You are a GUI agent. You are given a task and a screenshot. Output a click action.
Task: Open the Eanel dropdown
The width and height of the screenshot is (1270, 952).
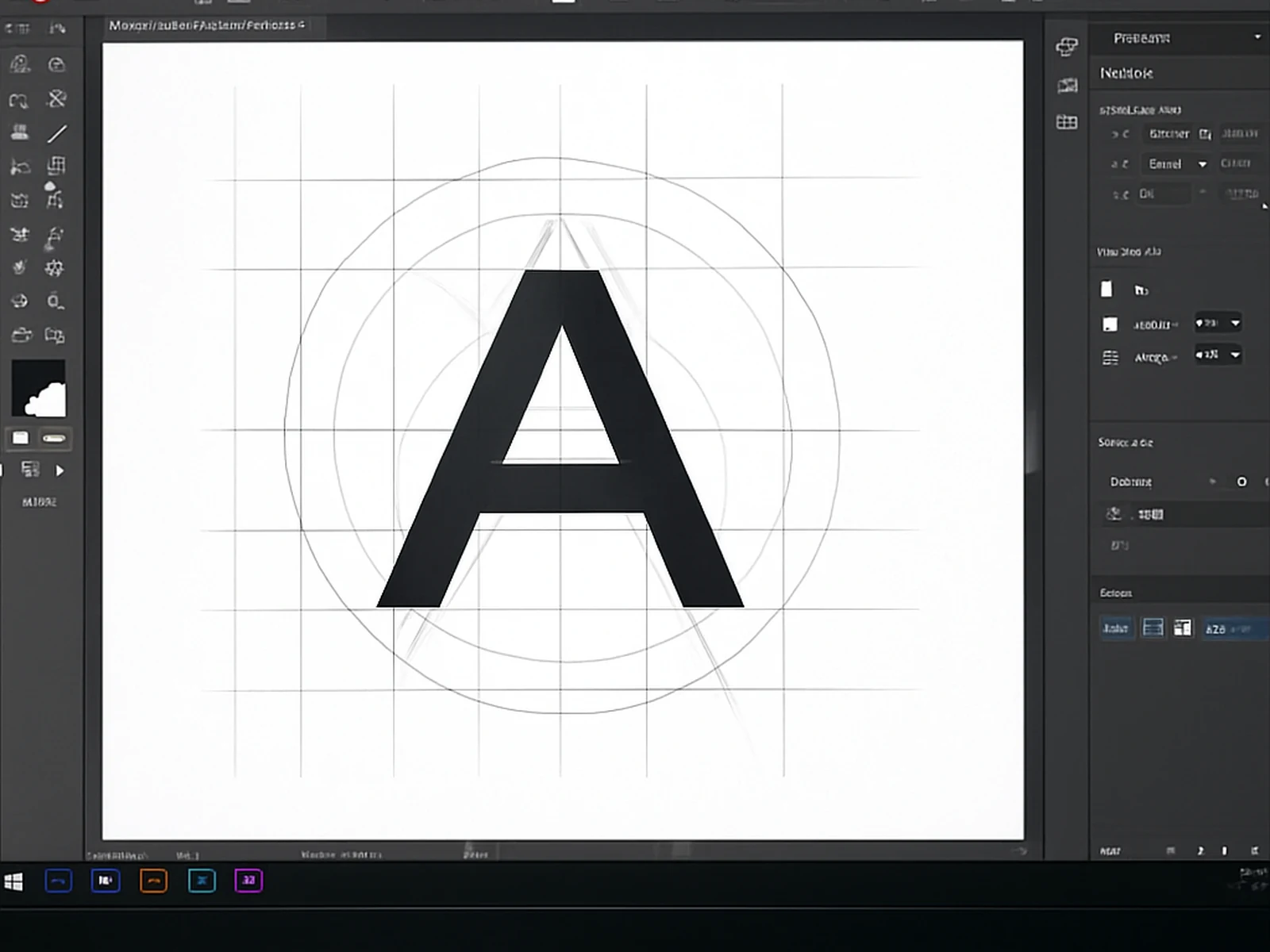[1176, 164]
